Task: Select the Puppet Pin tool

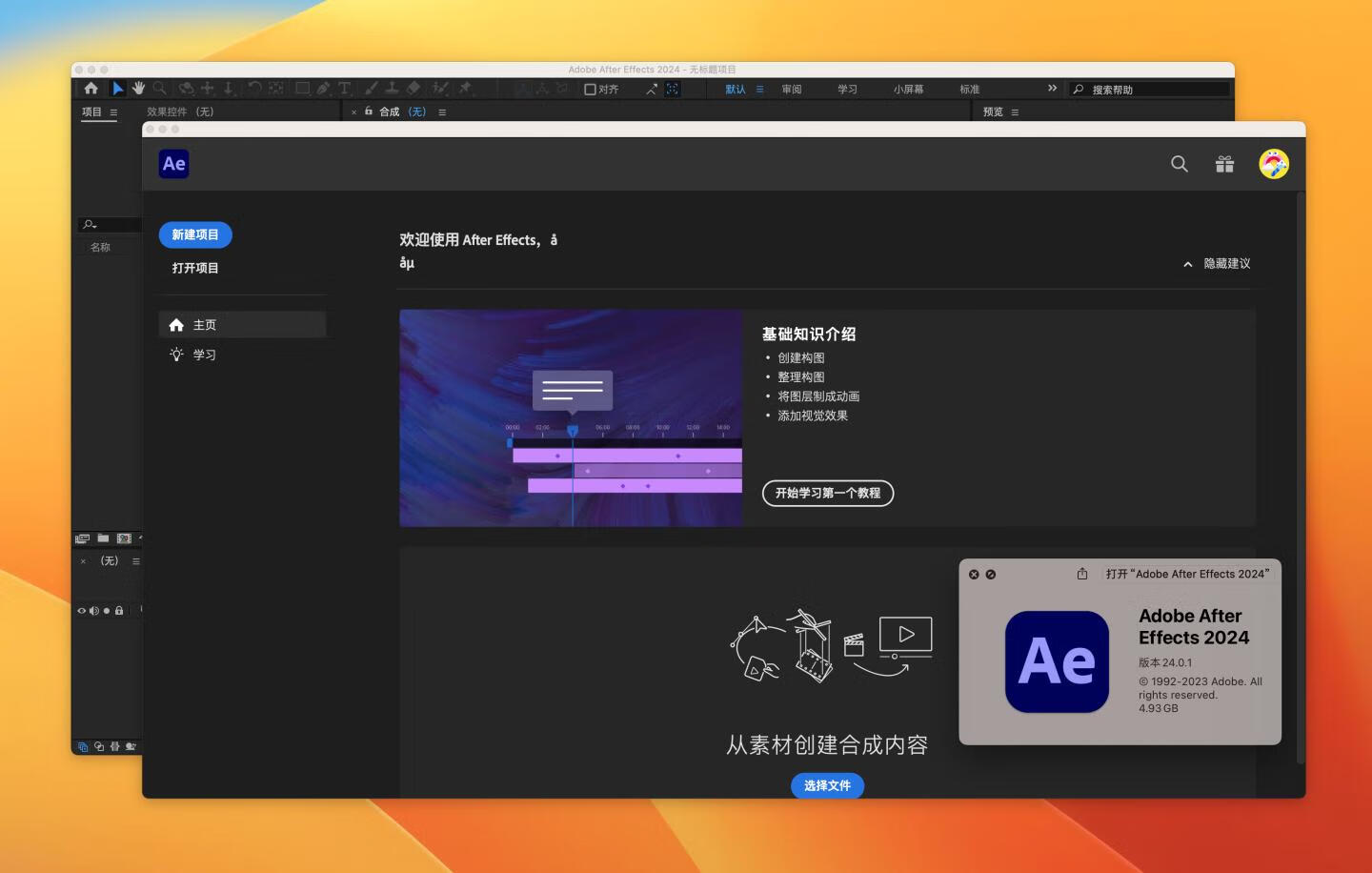Action: click(x=465, y=89)
